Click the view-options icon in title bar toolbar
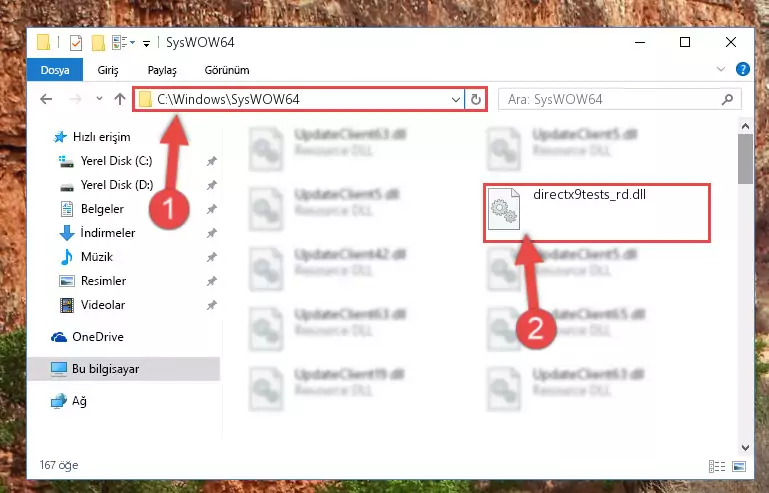 click(120, 43)
